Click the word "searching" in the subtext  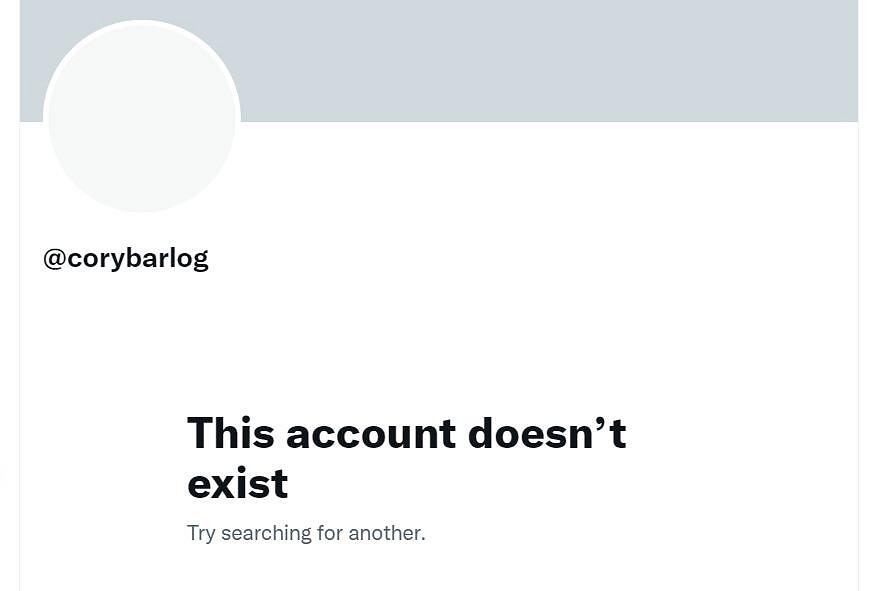[x=266, y=534]
